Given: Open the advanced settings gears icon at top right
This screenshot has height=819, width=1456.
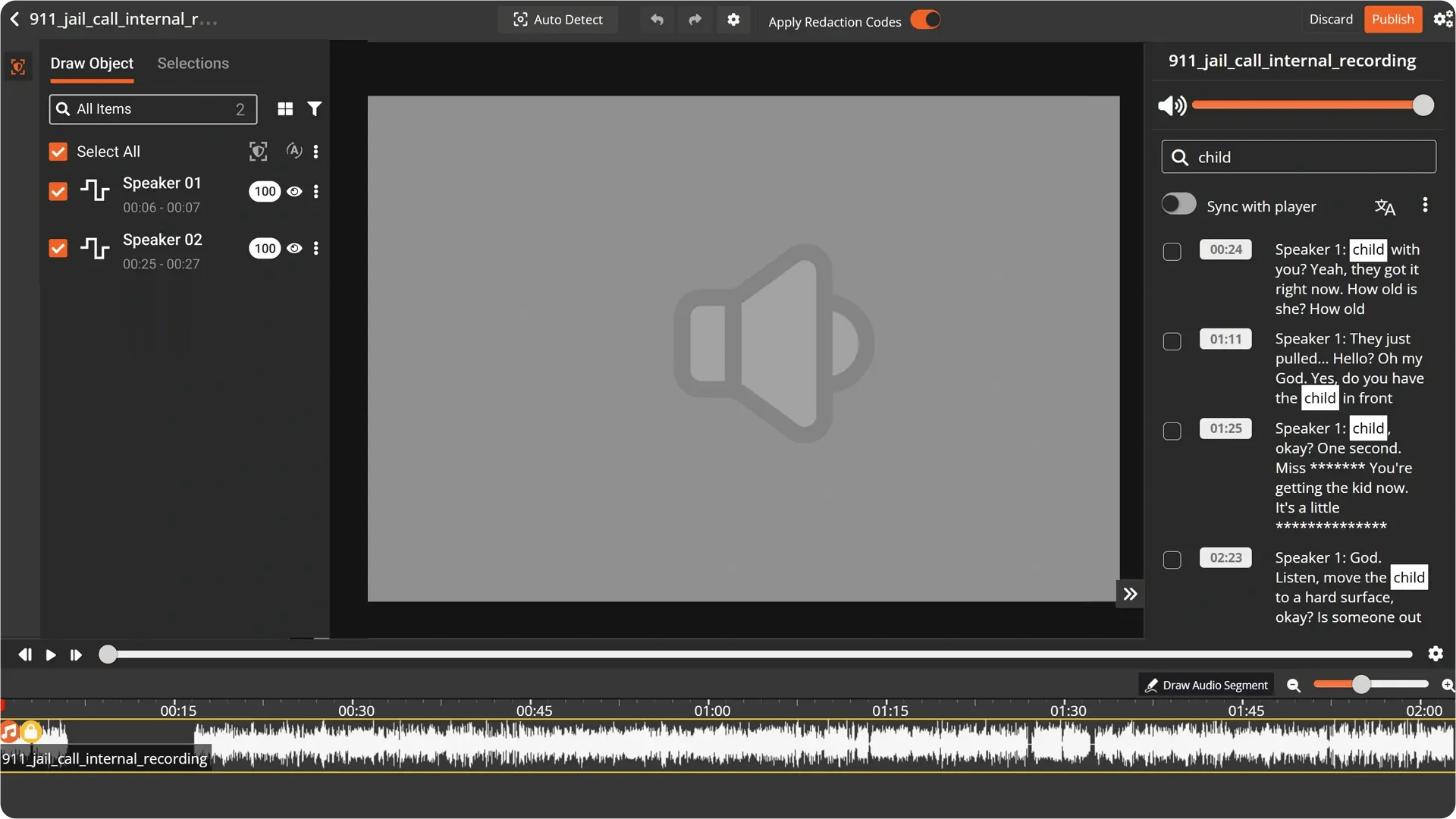Looking at the screenshot, I should coord(1442,19).
